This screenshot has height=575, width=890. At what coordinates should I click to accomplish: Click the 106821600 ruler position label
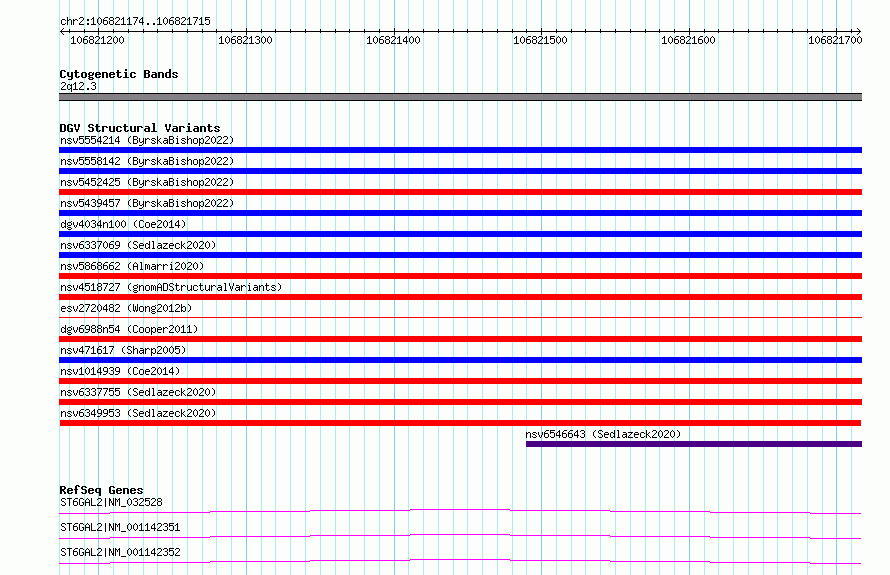tap(689, 40)
